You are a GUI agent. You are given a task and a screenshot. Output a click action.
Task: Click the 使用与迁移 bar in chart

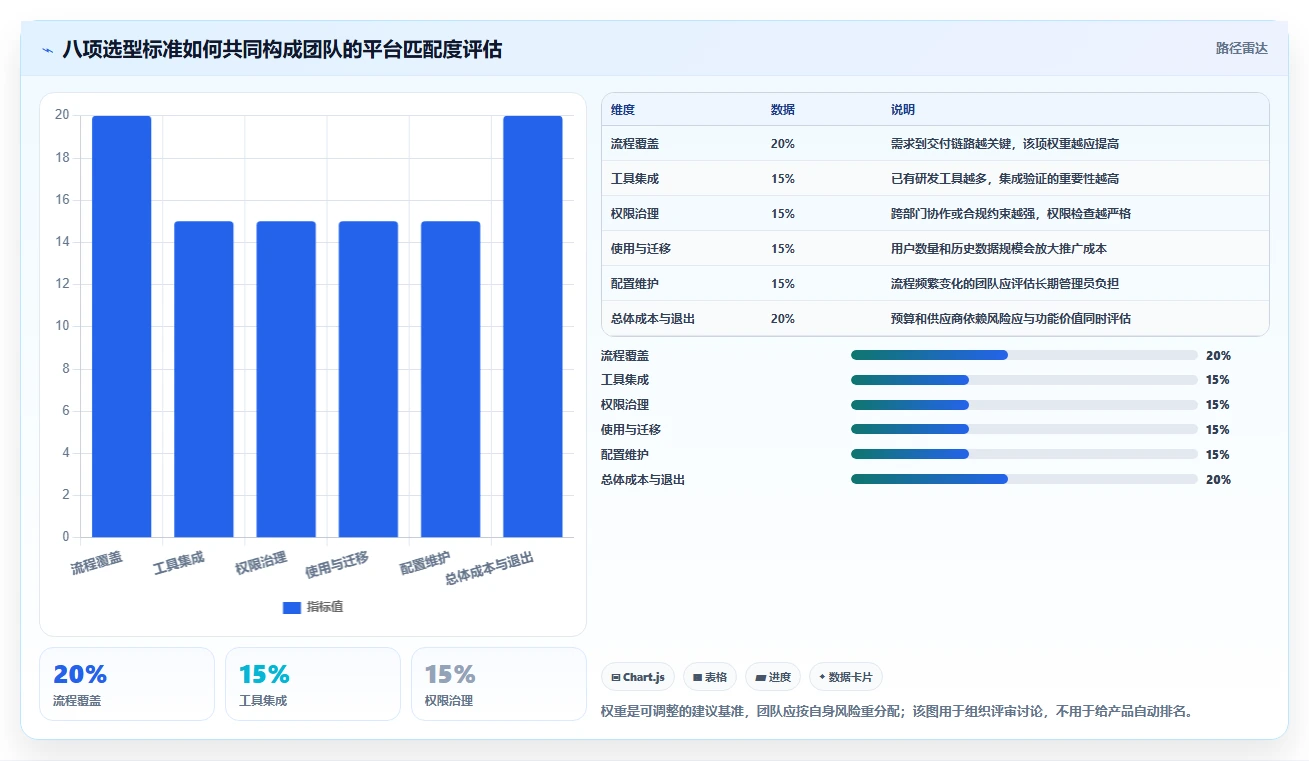pos(368,379)
